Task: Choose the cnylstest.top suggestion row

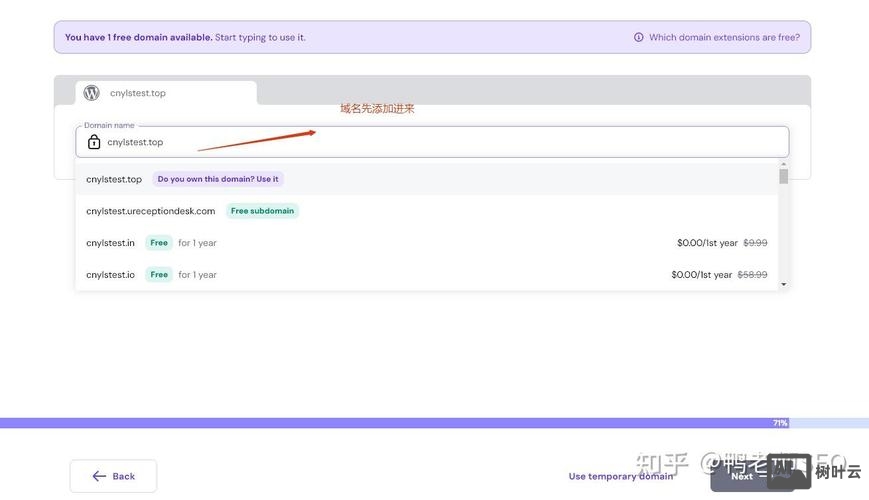Action: coord(427,179)
